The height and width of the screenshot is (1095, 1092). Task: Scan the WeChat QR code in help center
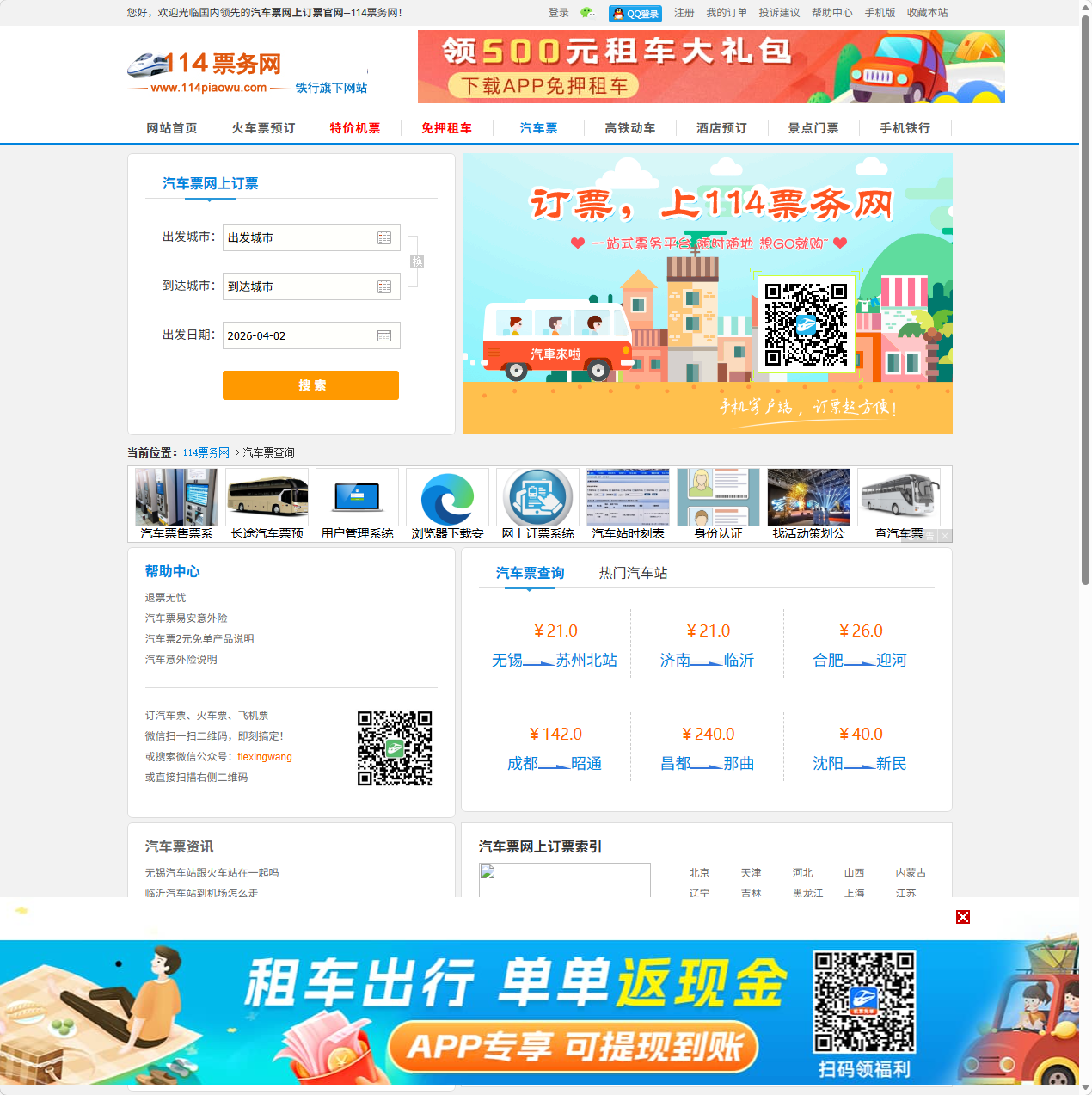pos(395,748)
